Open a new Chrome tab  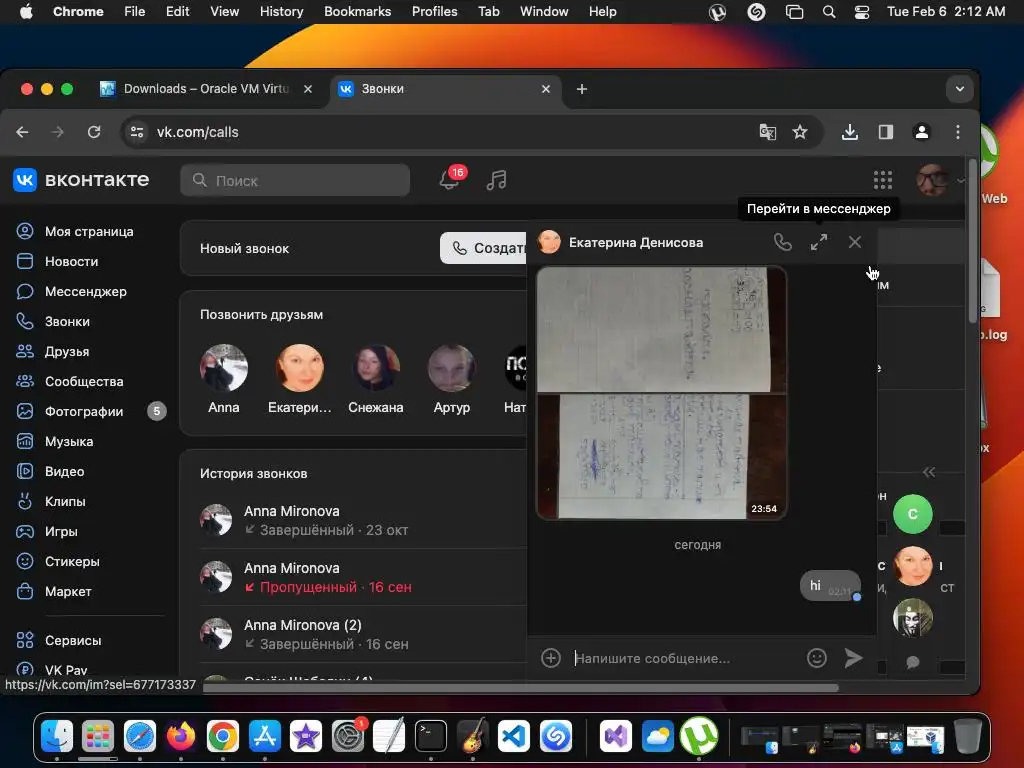pos(581,89)
